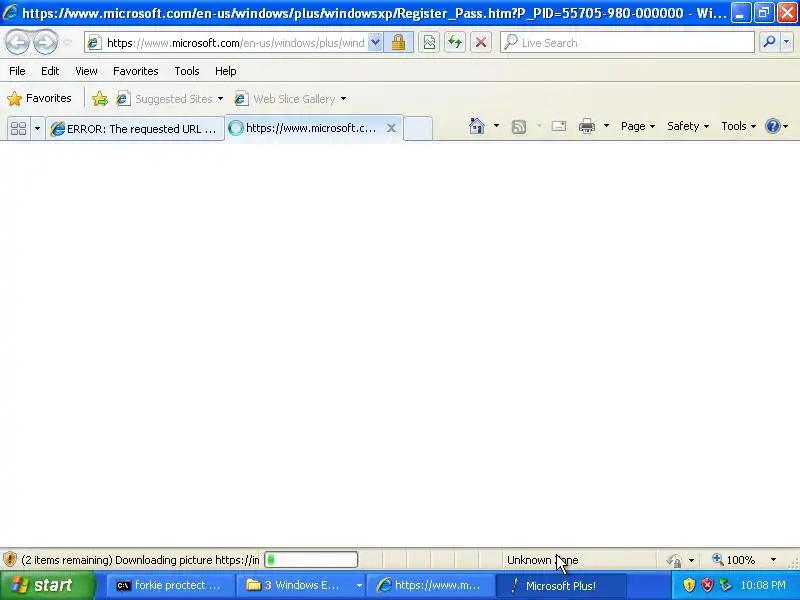Image resolution: width=800 pixels, height=600 pixels.
Task: Open the Safety command menu
Action: tap(688, 126)
